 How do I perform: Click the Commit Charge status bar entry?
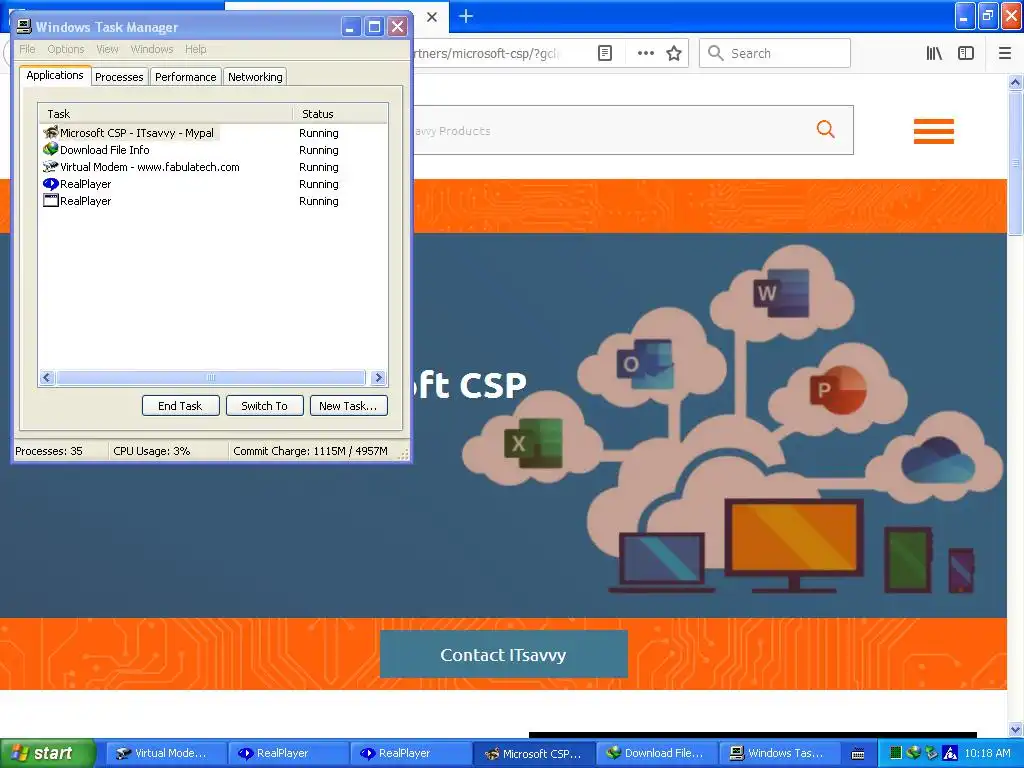tap(310, 451)
